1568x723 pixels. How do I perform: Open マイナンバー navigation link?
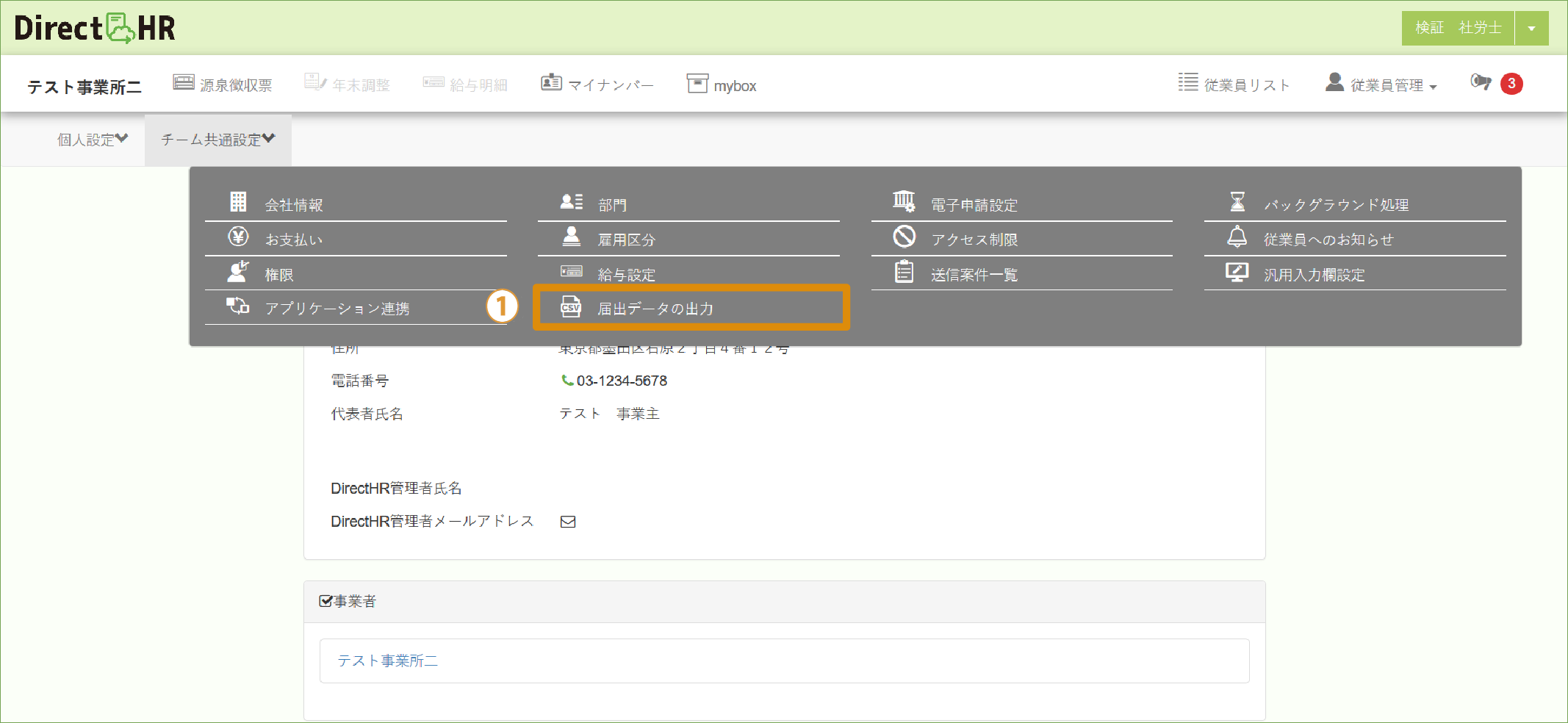[610, 85]
